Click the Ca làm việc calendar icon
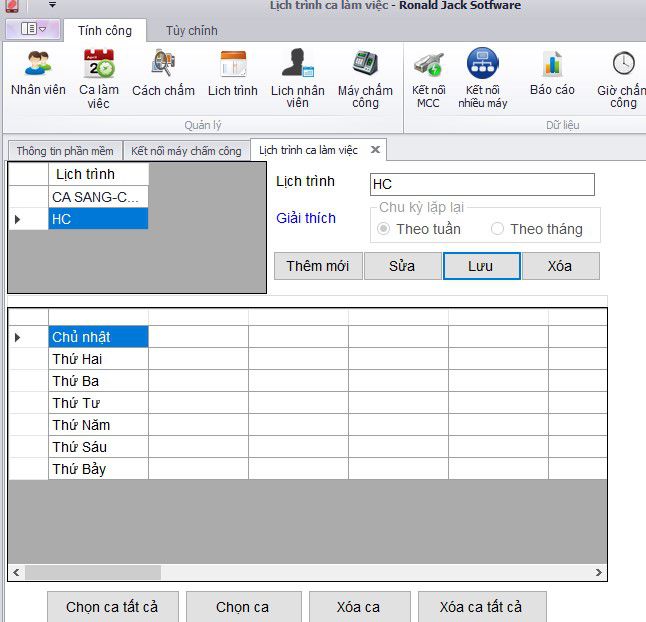646x622 pixels. pyautogui.click(x=98, y=65)
